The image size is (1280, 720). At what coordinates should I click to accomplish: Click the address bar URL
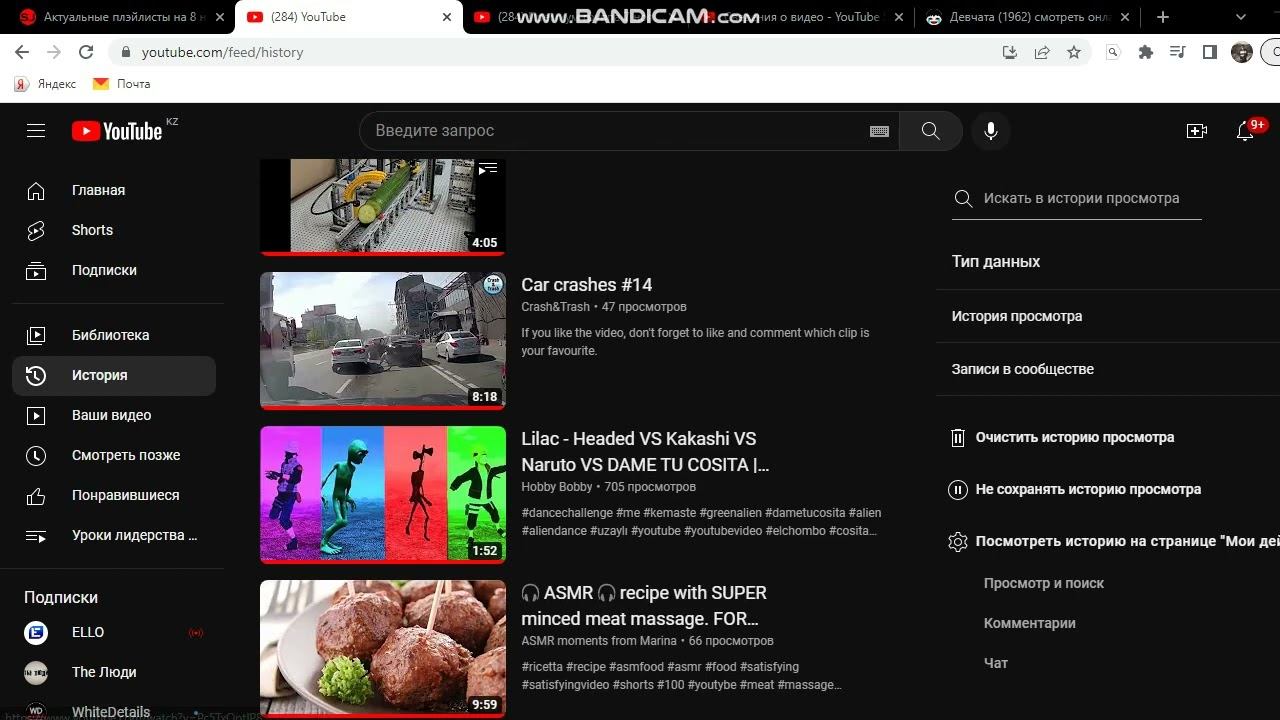click(222, 52)
